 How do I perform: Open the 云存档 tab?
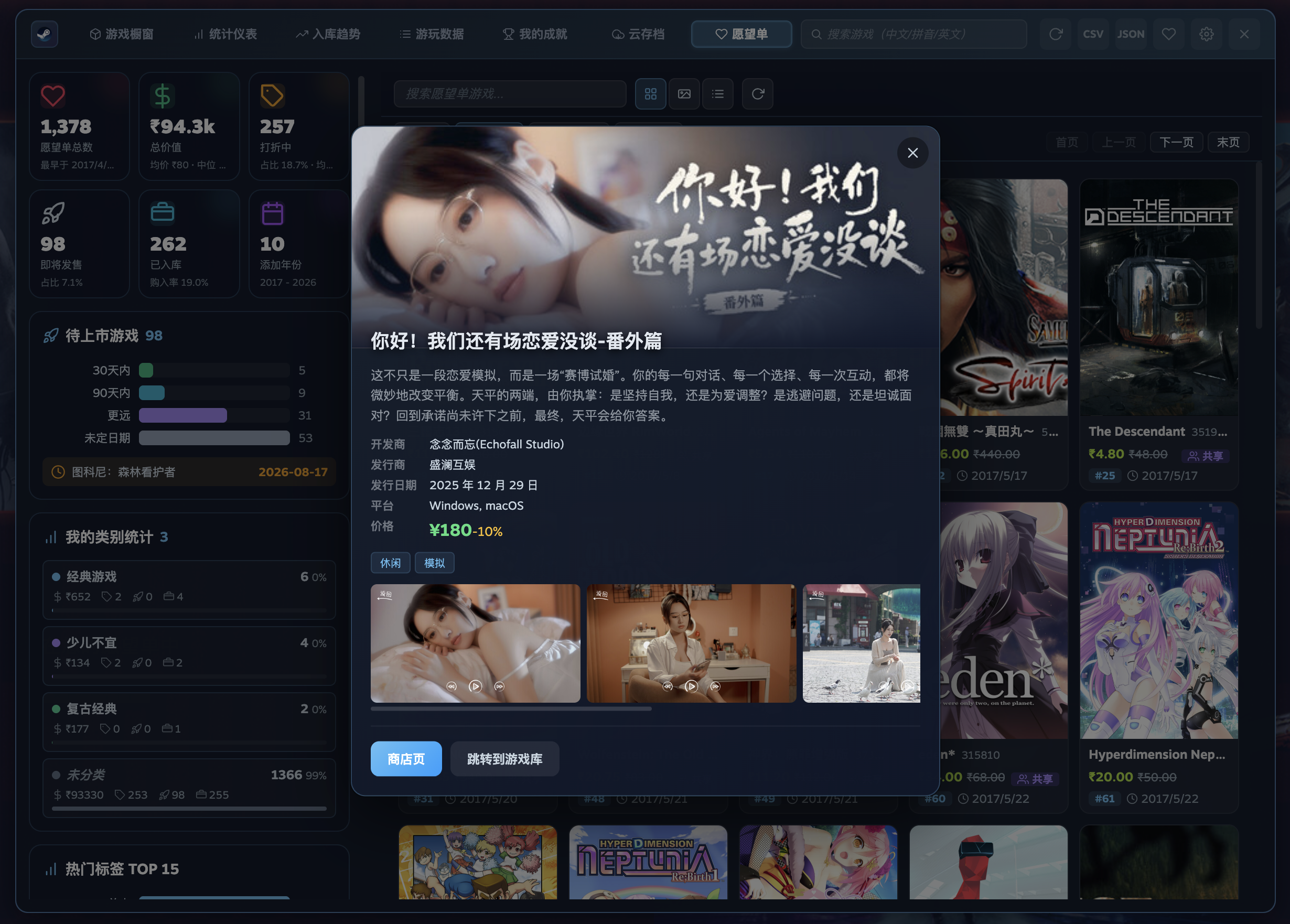pyautogui.click(x=638, y=34)
